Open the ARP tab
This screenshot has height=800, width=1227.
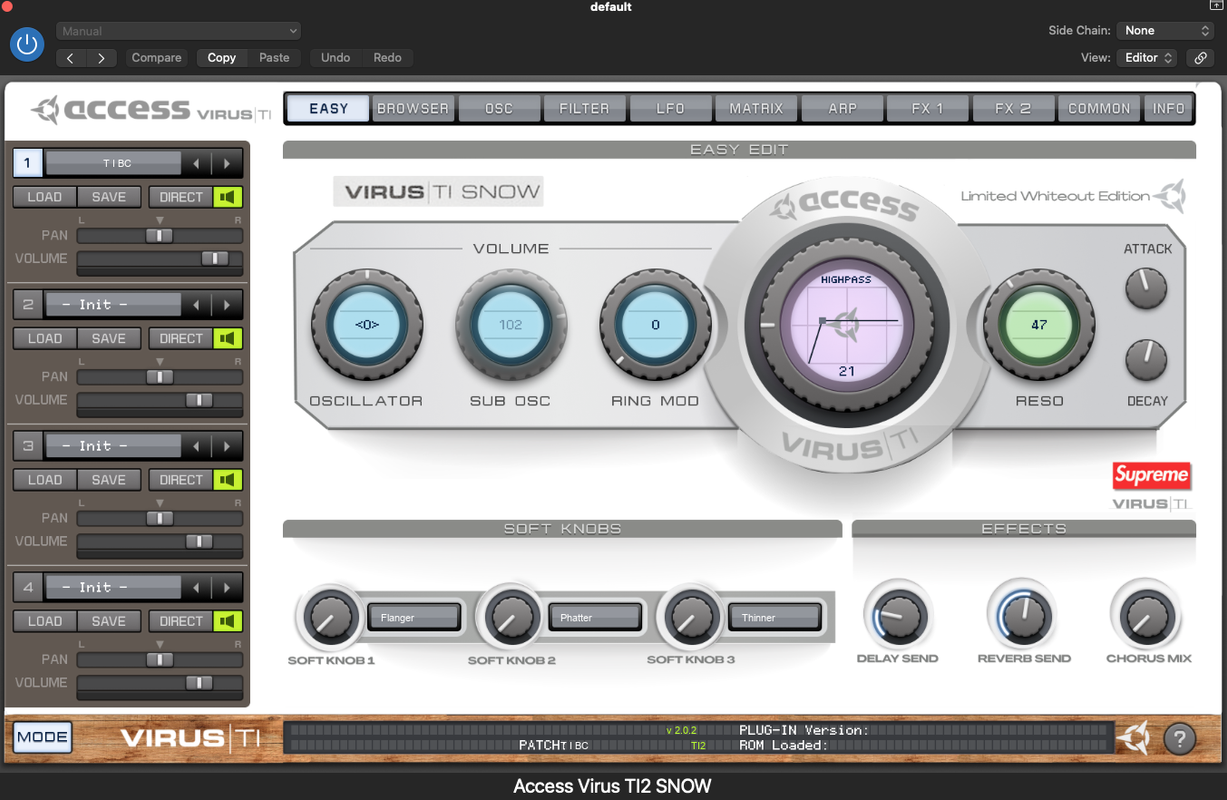(842, 108)
